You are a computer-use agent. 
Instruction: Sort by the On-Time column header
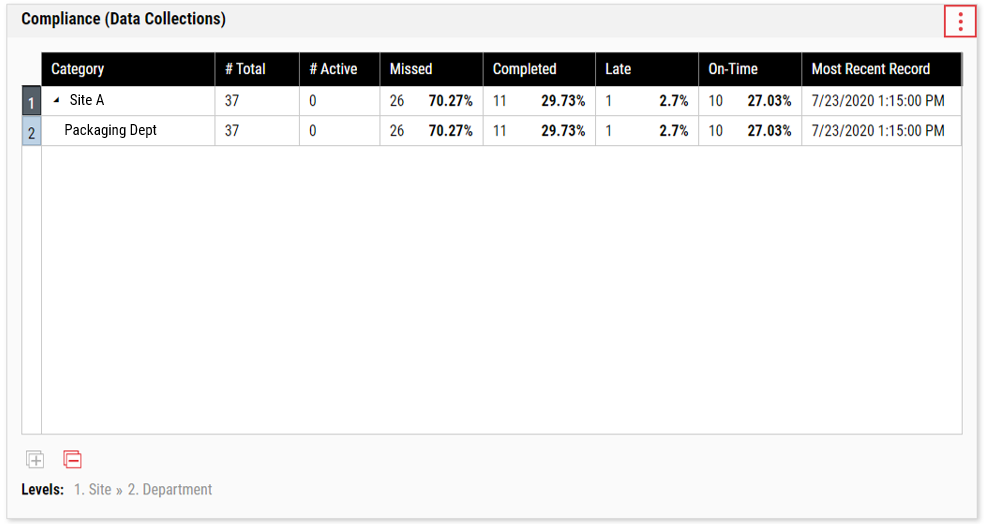tap(750, 69)
